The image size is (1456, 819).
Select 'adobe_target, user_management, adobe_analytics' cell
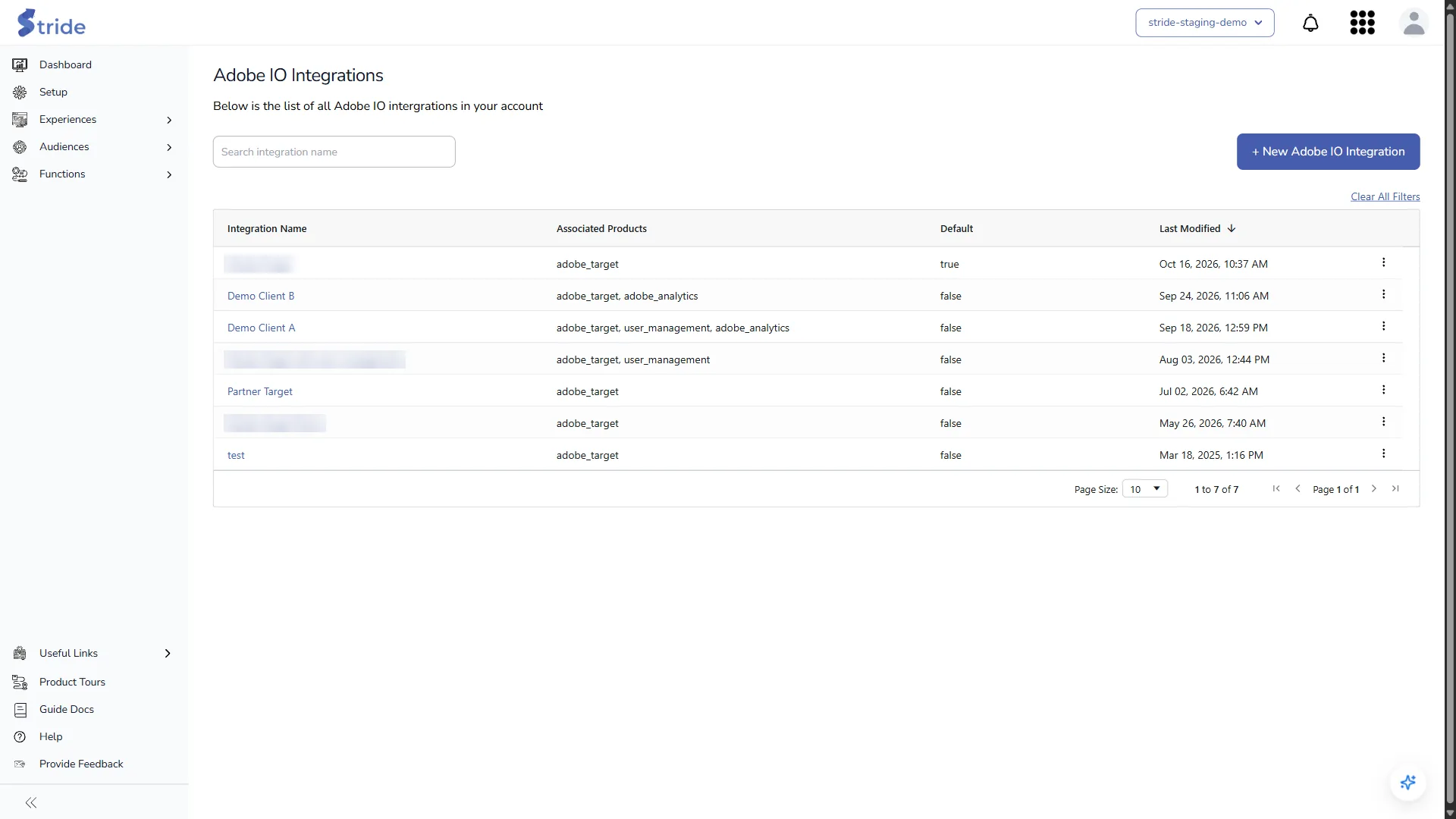(673, 328)
